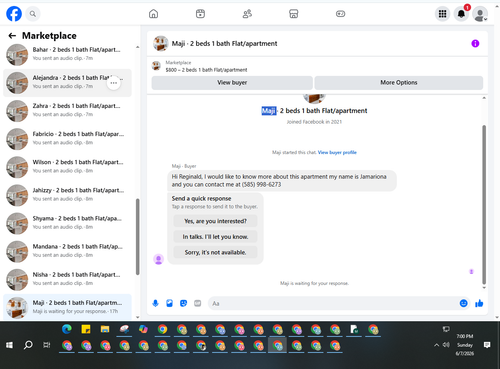Screen dimensions: 500x369
Task: Open the emoji picker smiley
Action: (463, 303)
